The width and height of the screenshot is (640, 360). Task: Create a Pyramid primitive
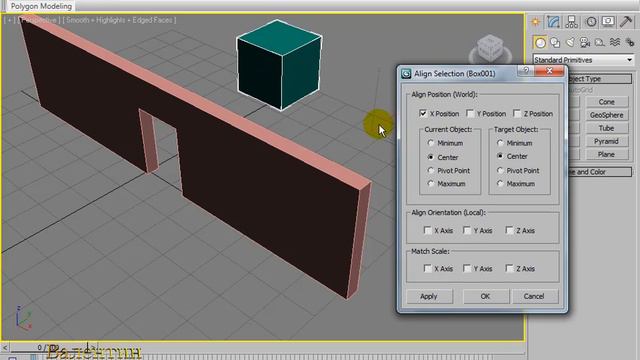click(x=607, y=141)
